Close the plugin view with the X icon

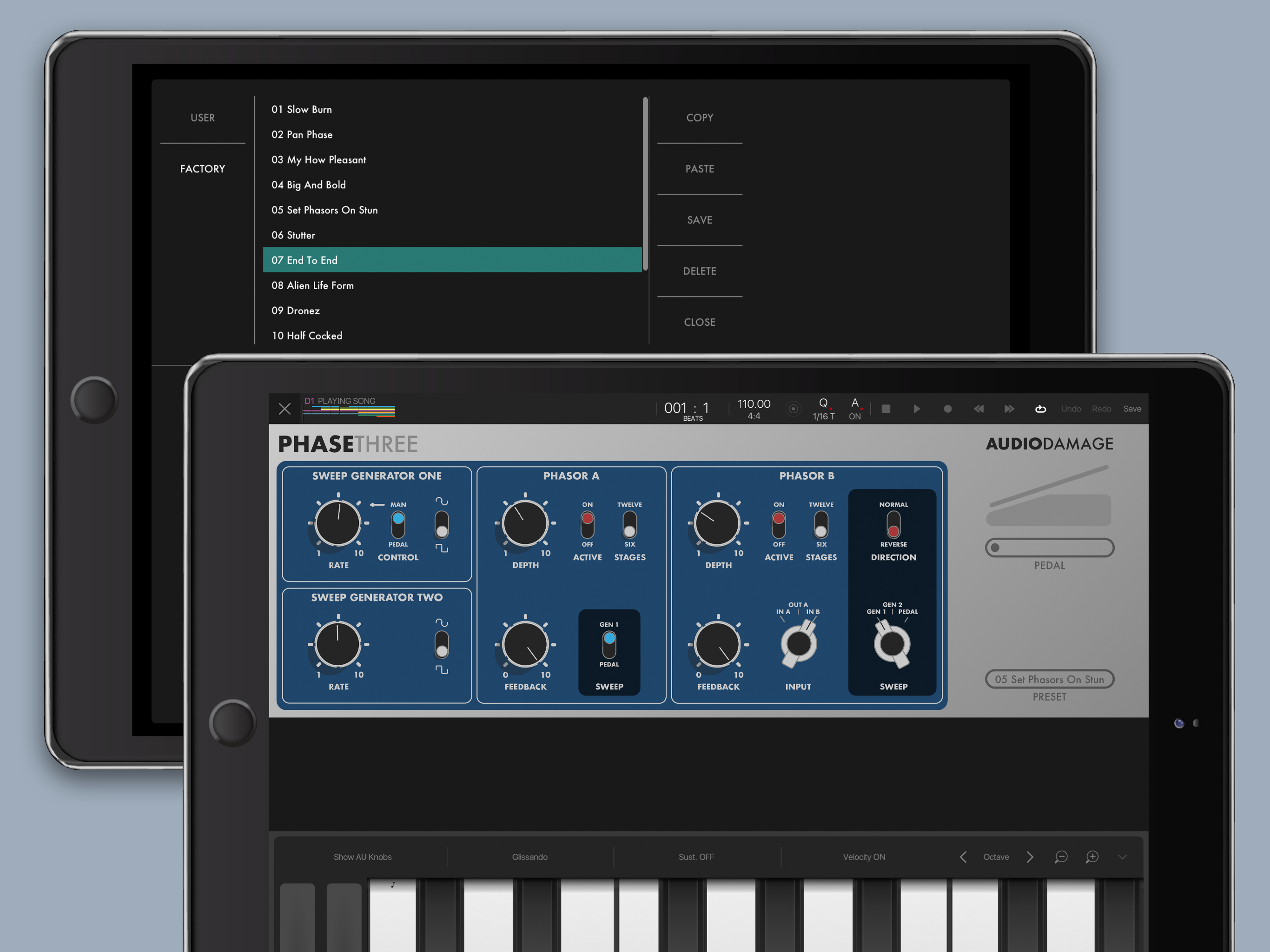pos(284,409)
